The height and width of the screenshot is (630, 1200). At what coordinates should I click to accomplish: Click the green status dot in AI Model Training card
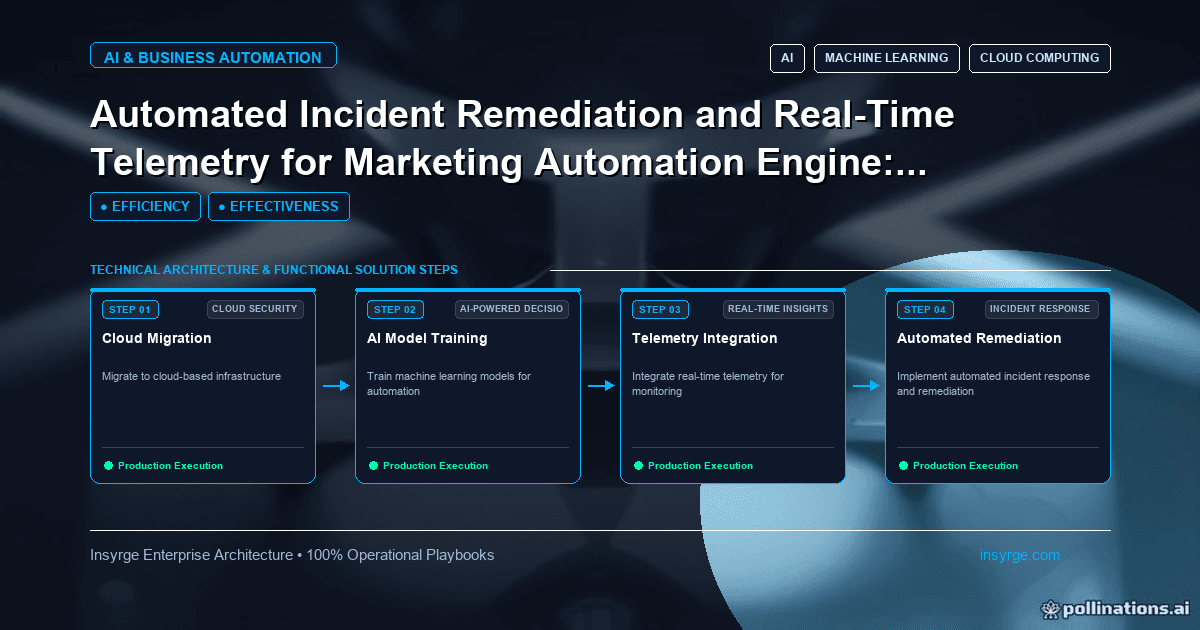(373, 465)
